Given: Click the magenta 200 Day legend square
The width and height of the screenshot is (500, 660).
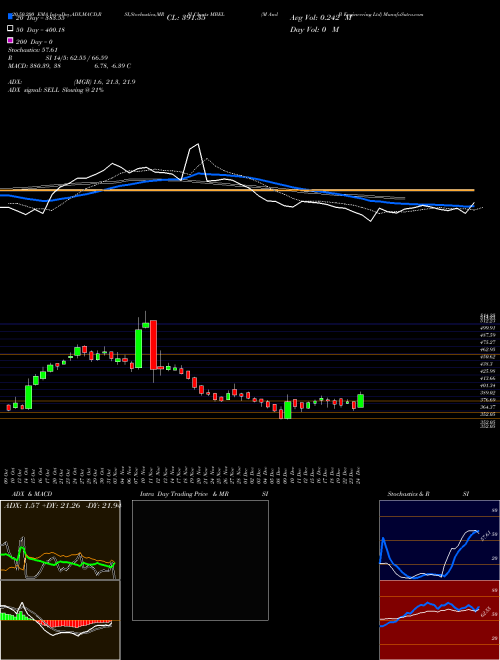Looking at the screenshot, I should [x=10, y=40].
